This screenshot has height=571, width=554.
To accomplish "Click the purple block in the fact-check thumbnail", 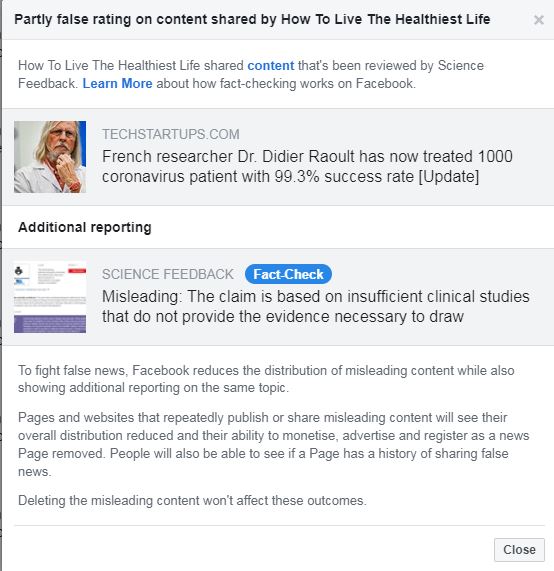I will coord(50,324).
